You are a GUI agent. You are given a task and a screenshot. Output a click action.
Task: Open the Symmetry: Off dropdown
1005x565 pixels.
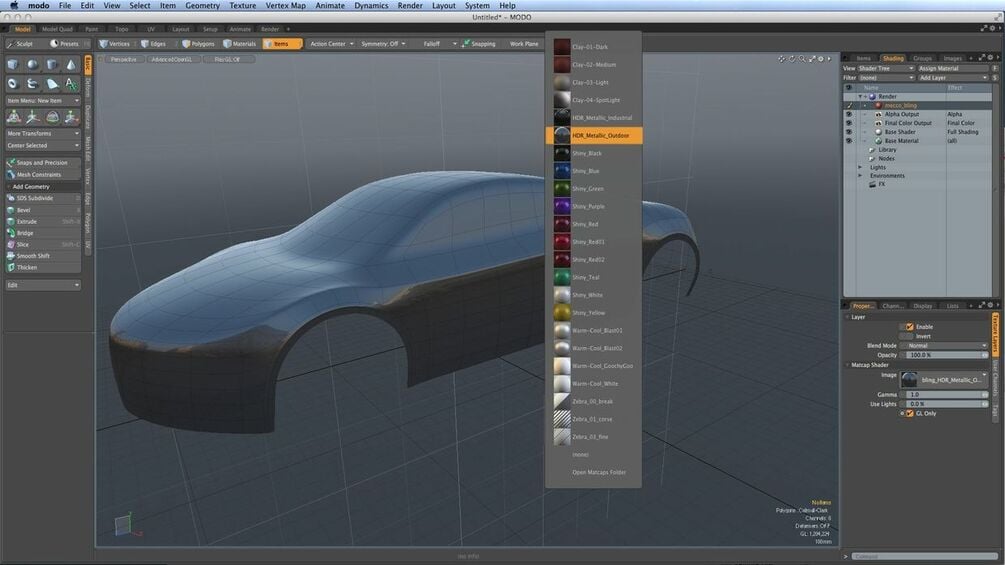(383, 44)
